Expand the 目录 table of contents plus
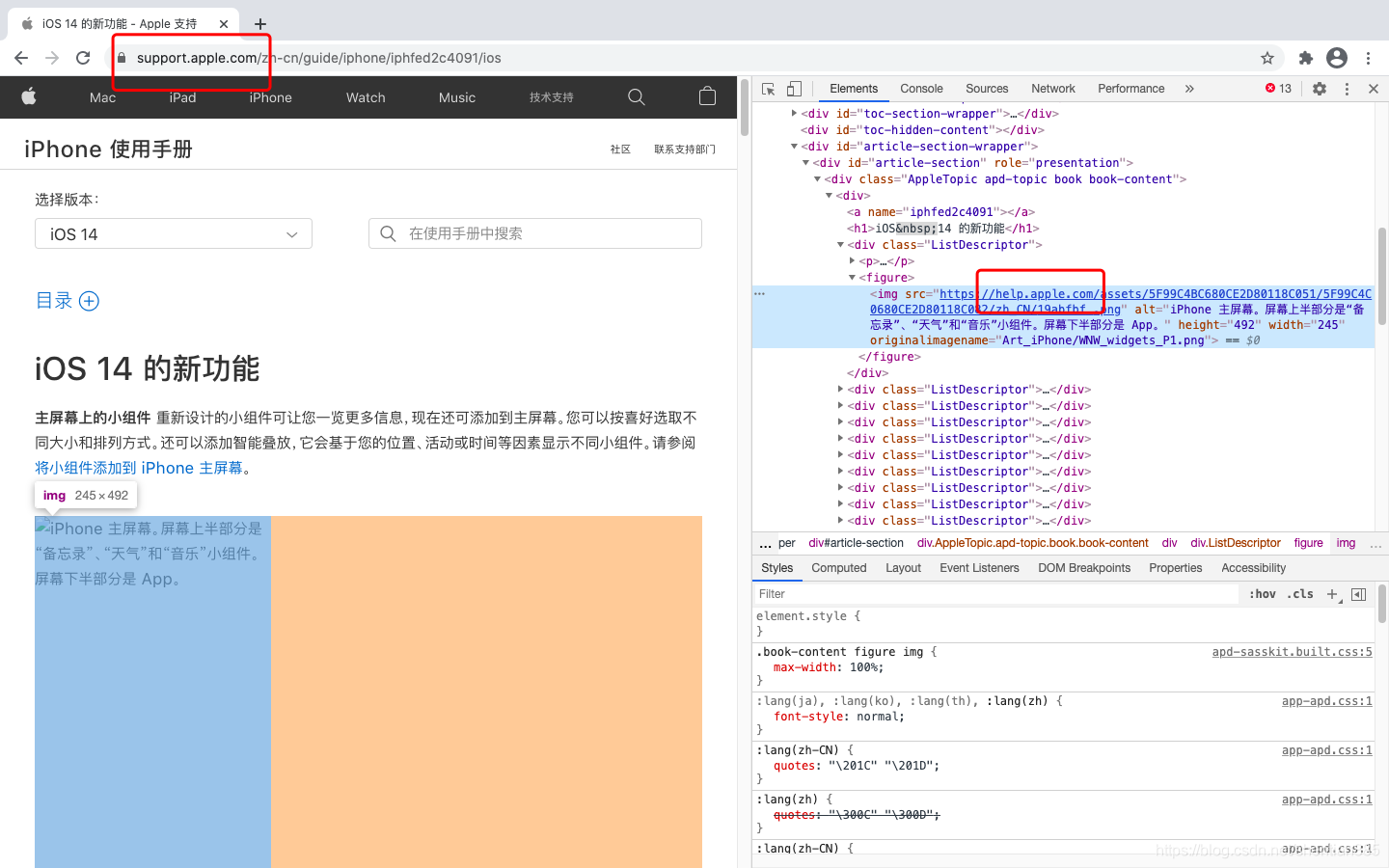Viewport: 1389px width, 868px height. click(89, 301)
